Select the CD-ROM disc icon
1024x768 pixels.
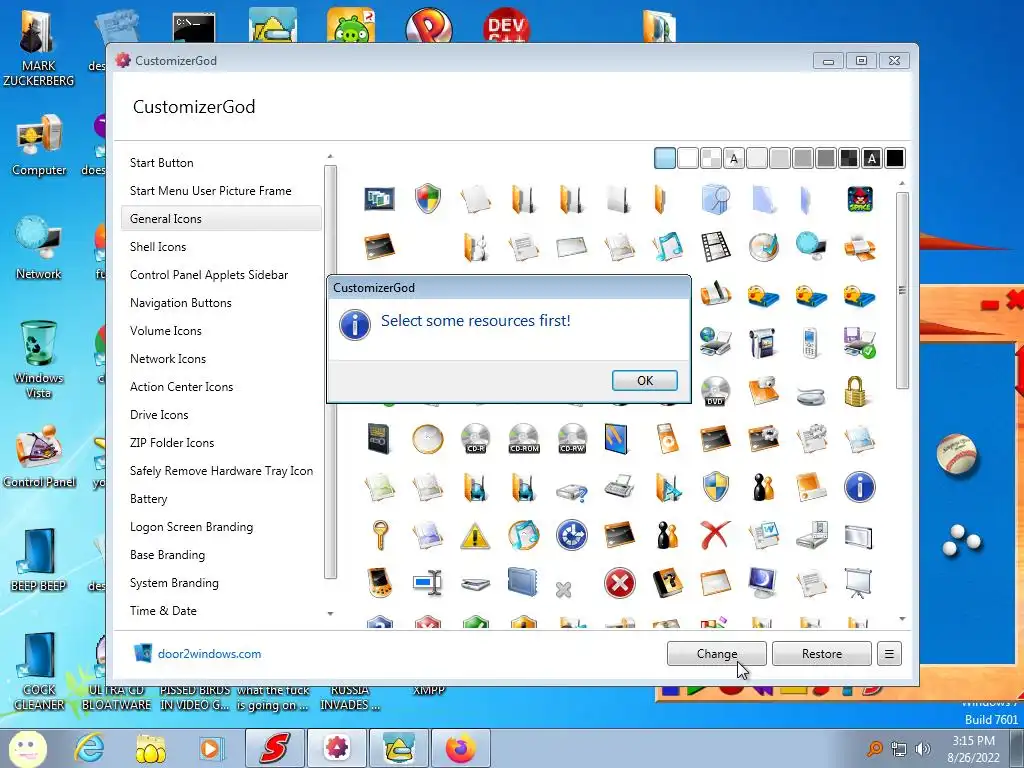tap(524, 439)
